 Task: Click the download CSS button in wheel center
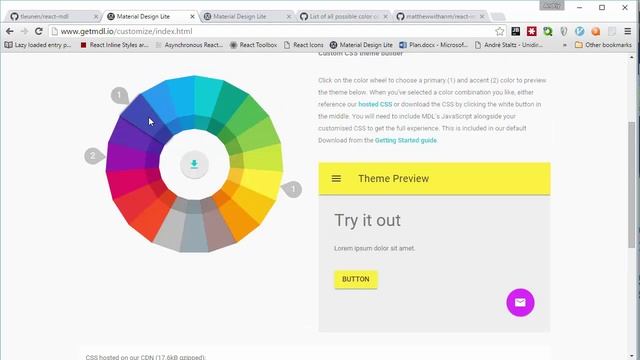tap(194, 164)
